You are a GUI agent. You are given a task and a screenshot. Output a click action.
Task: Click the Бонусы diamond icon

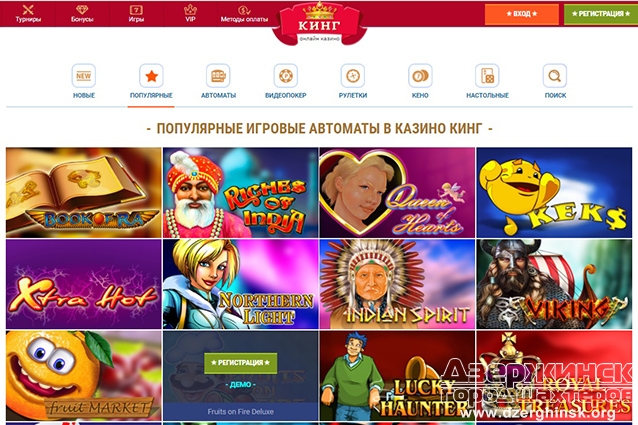tap(82, 9)
